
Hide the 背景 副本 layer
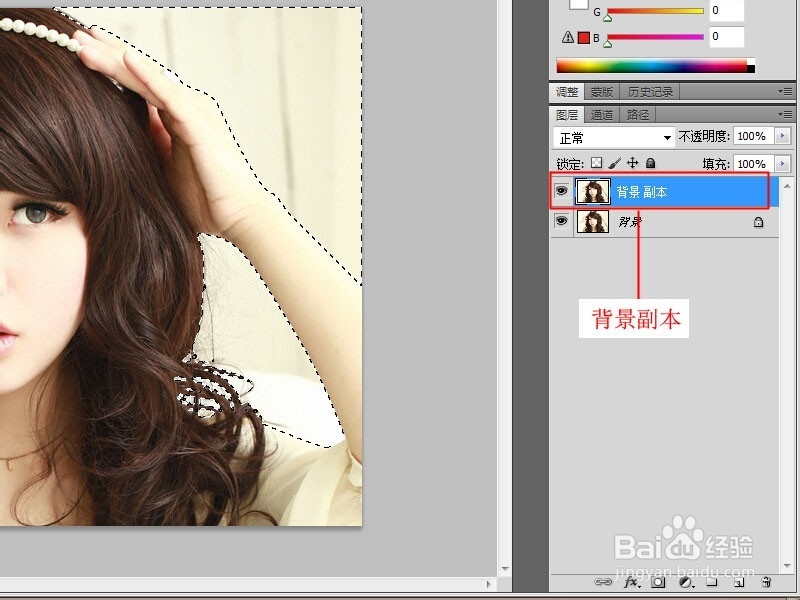561,191
